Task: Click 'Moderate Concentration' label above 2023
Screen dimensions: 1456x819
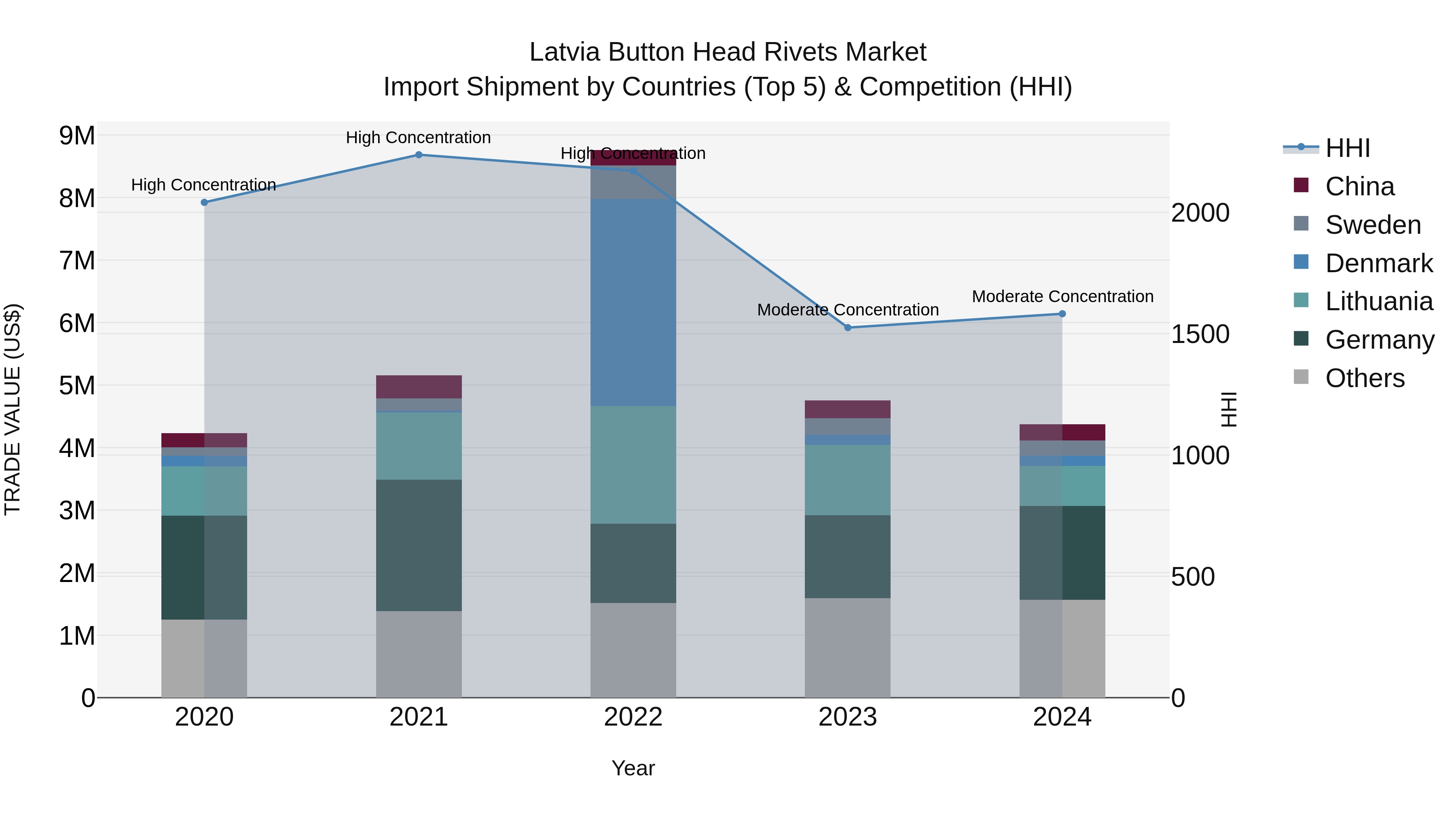Action: 848,310
